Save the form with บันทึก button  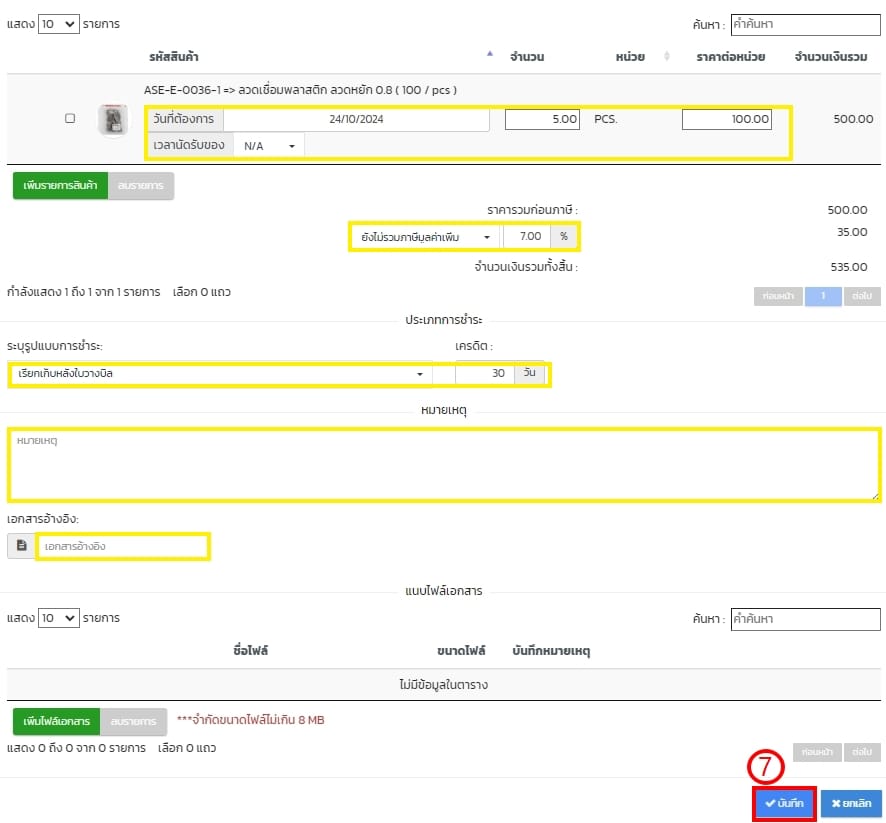click(784, 803)
